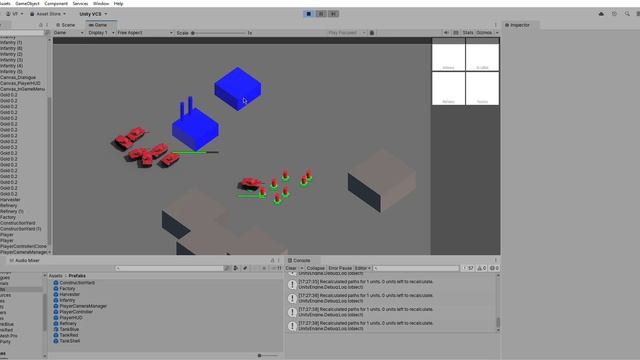The height and width of the screenshot is (360, 640).
Task: Click the Assets breadcrumb in Project
Action: [56, 276]
